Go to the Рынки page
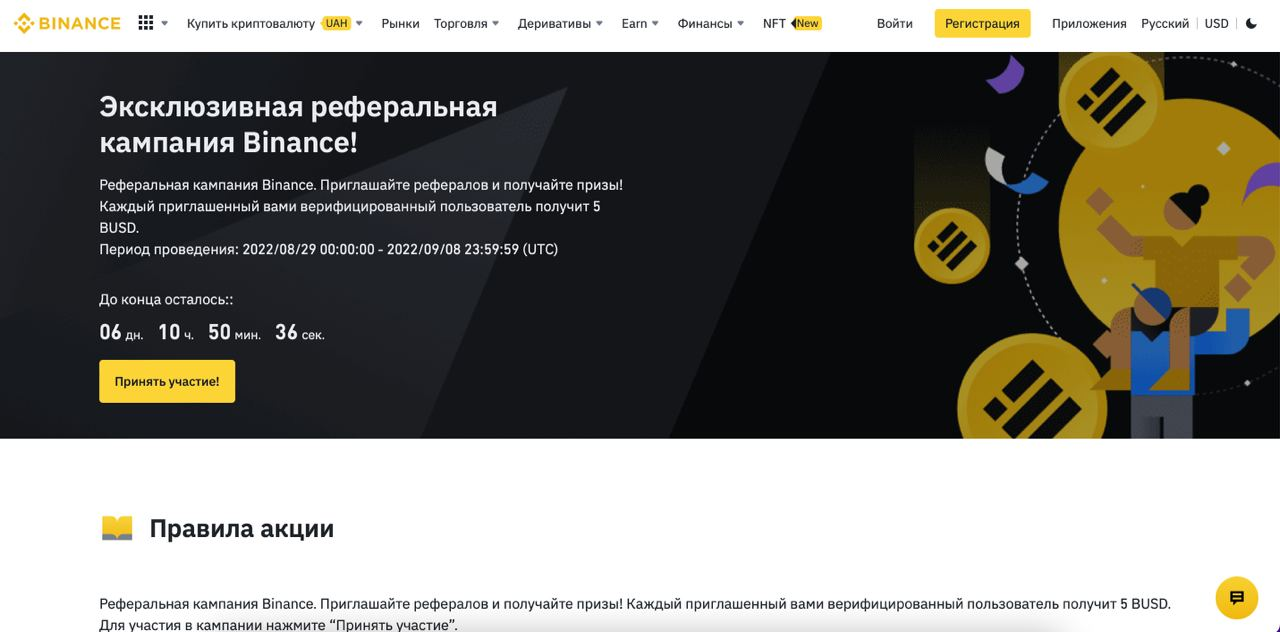This screenshot has width=1280, height=632. (x=400, y=23)
